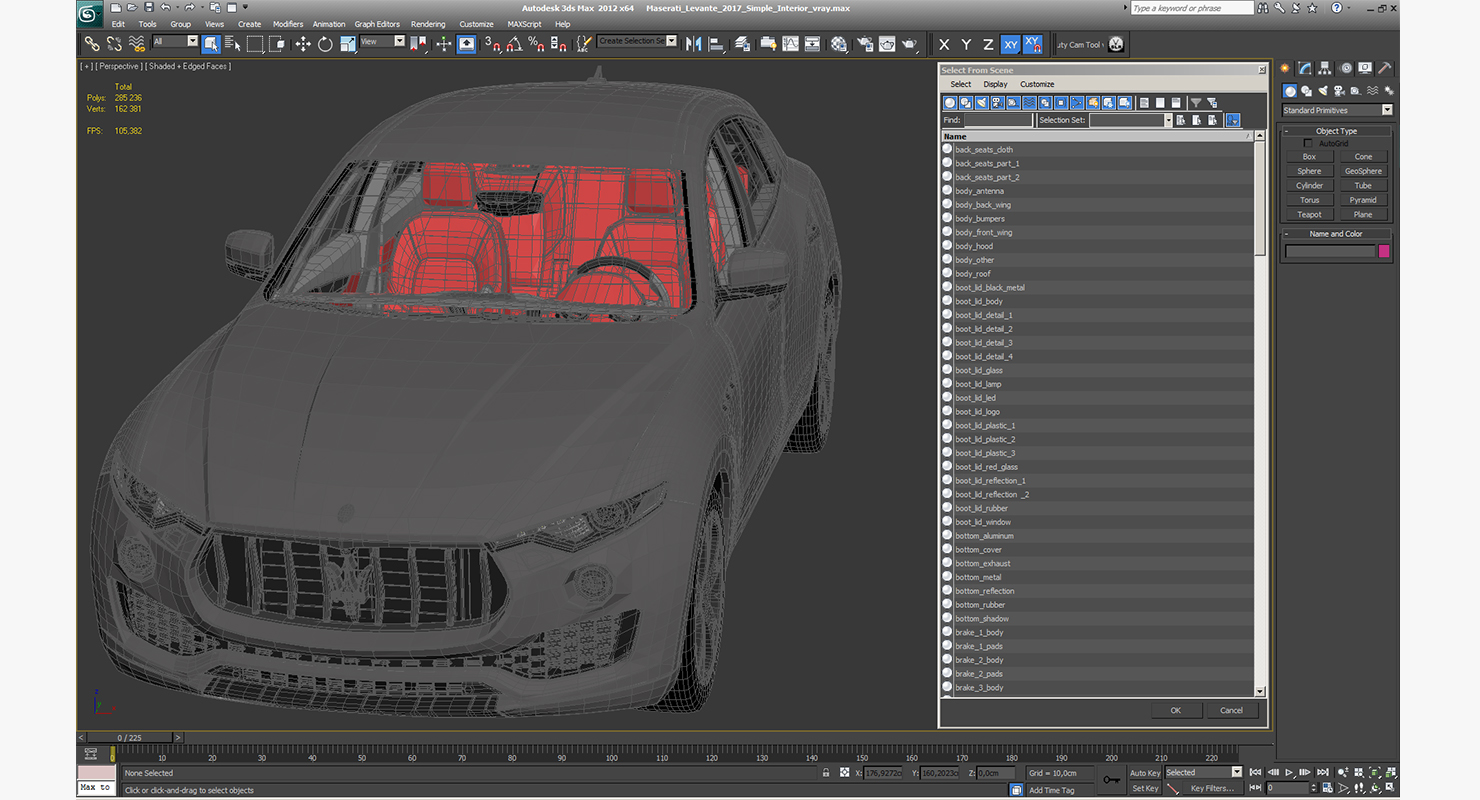
Task: Click the Play Animation button
Action: pos(1290,773)
